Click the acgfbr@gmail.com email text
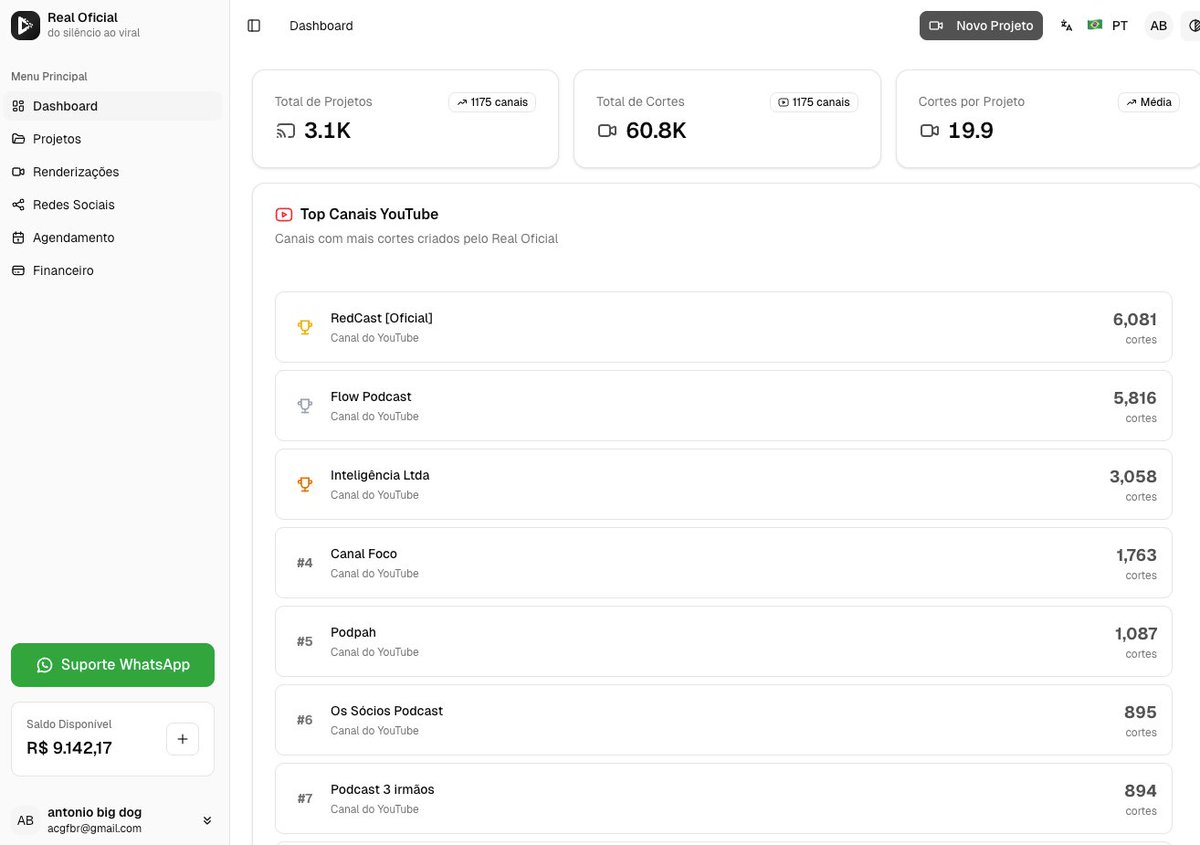1200x845 pixels. coord(94,829)
